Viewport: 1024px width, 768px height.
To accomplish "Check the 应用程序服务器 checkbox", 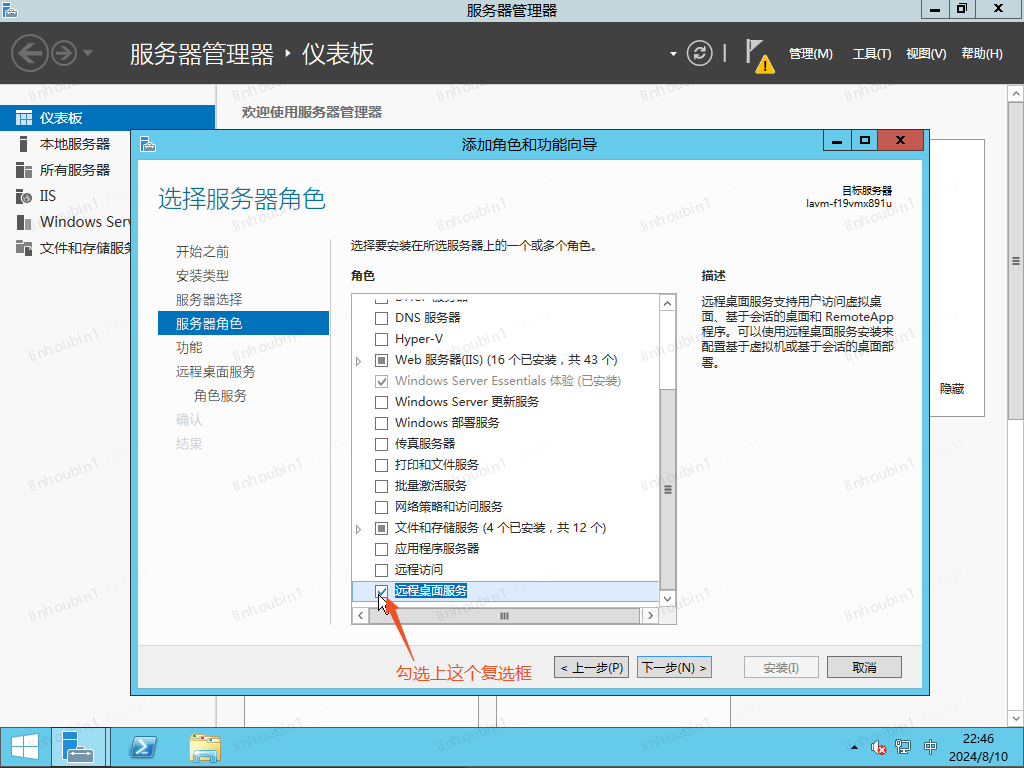I will (x=381, y=549).
